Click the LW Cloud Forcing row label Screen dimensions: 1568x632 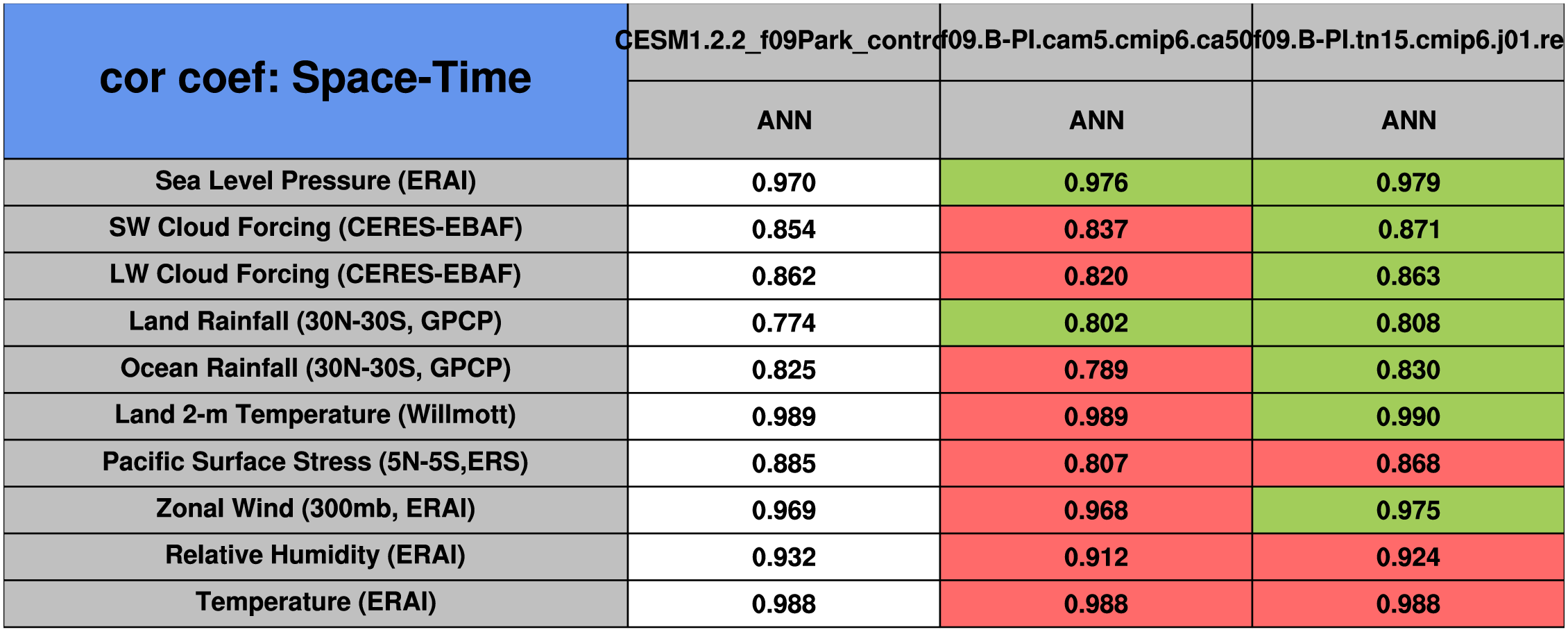tap(316, 275)
